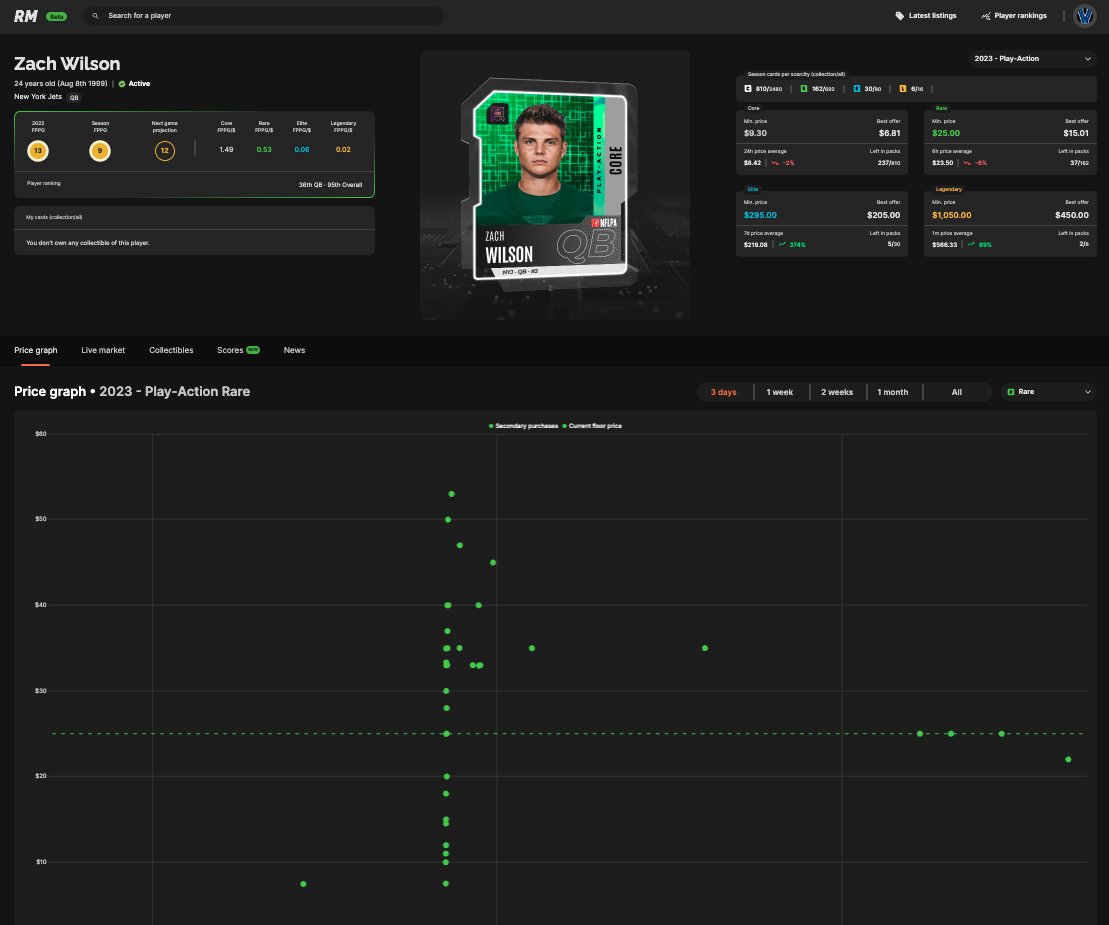Click Legendary min price $1,050.00

[x=951, y=215]
